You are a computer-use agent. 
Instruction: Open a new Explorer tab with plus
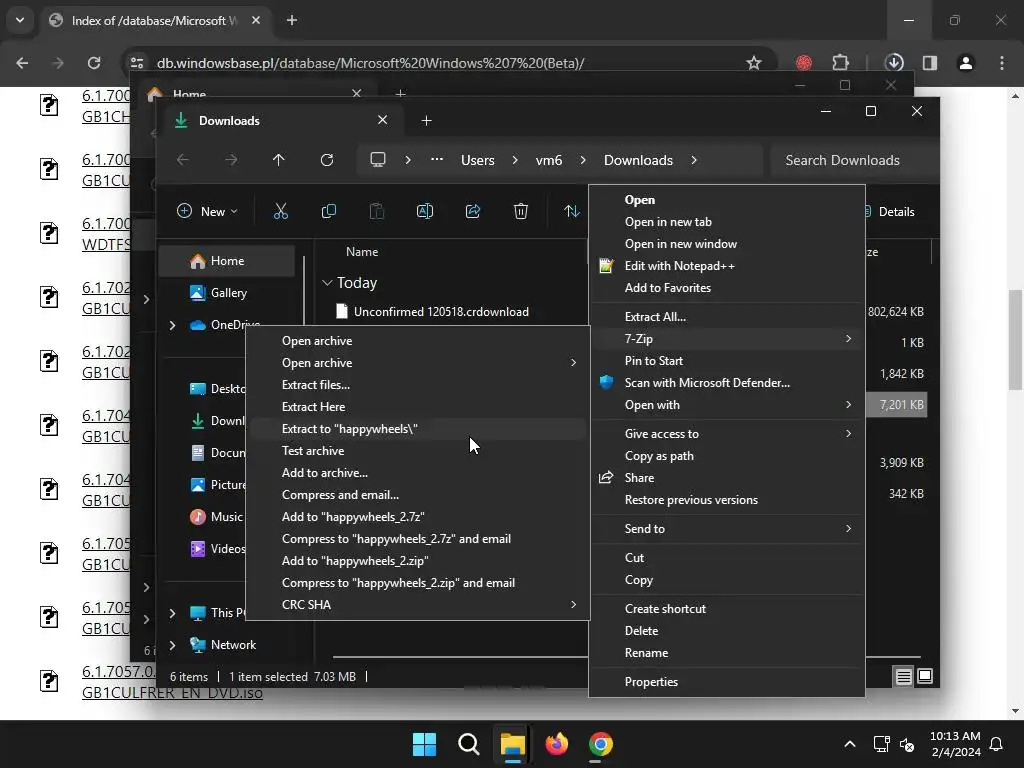point(426,121)
